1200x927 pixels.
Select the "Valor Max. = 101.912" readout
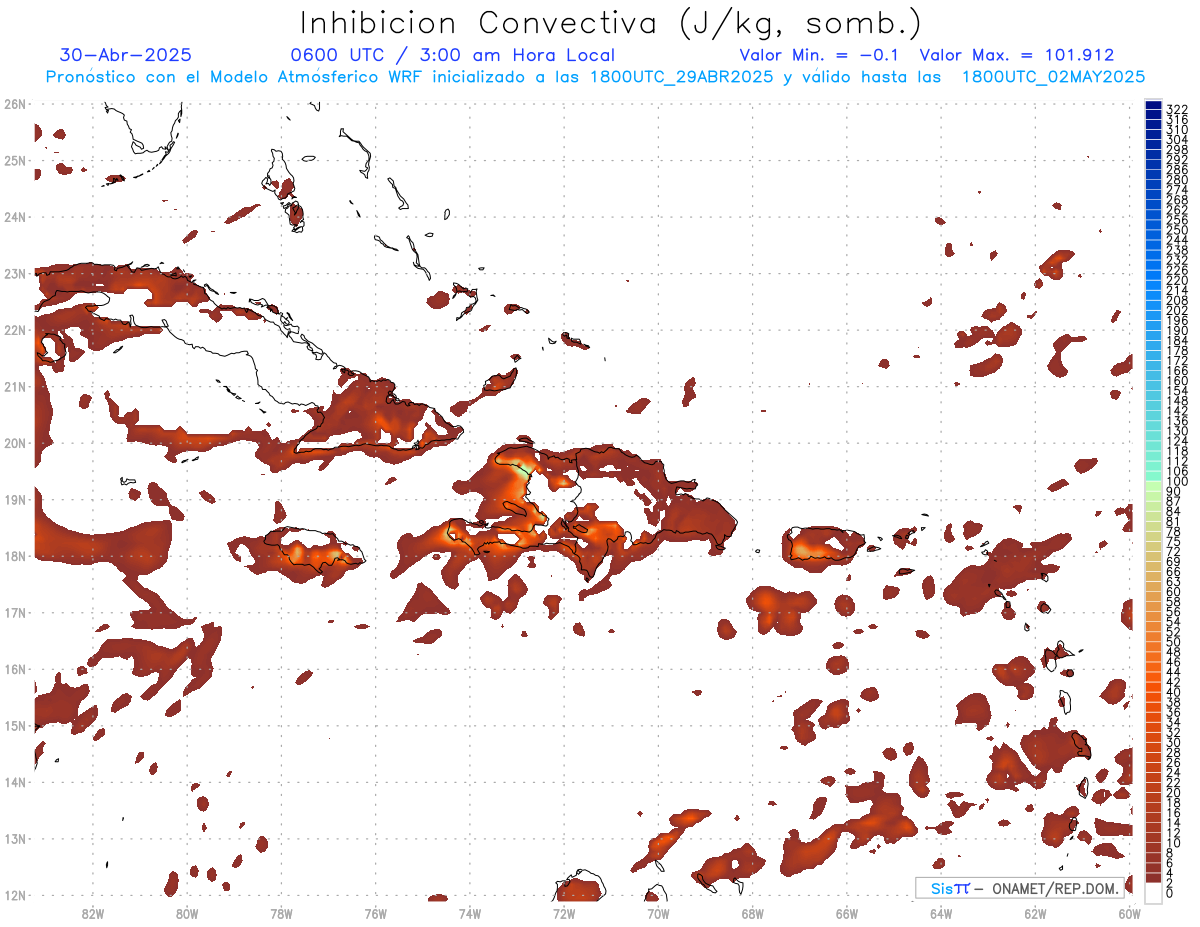point(1016,55)
